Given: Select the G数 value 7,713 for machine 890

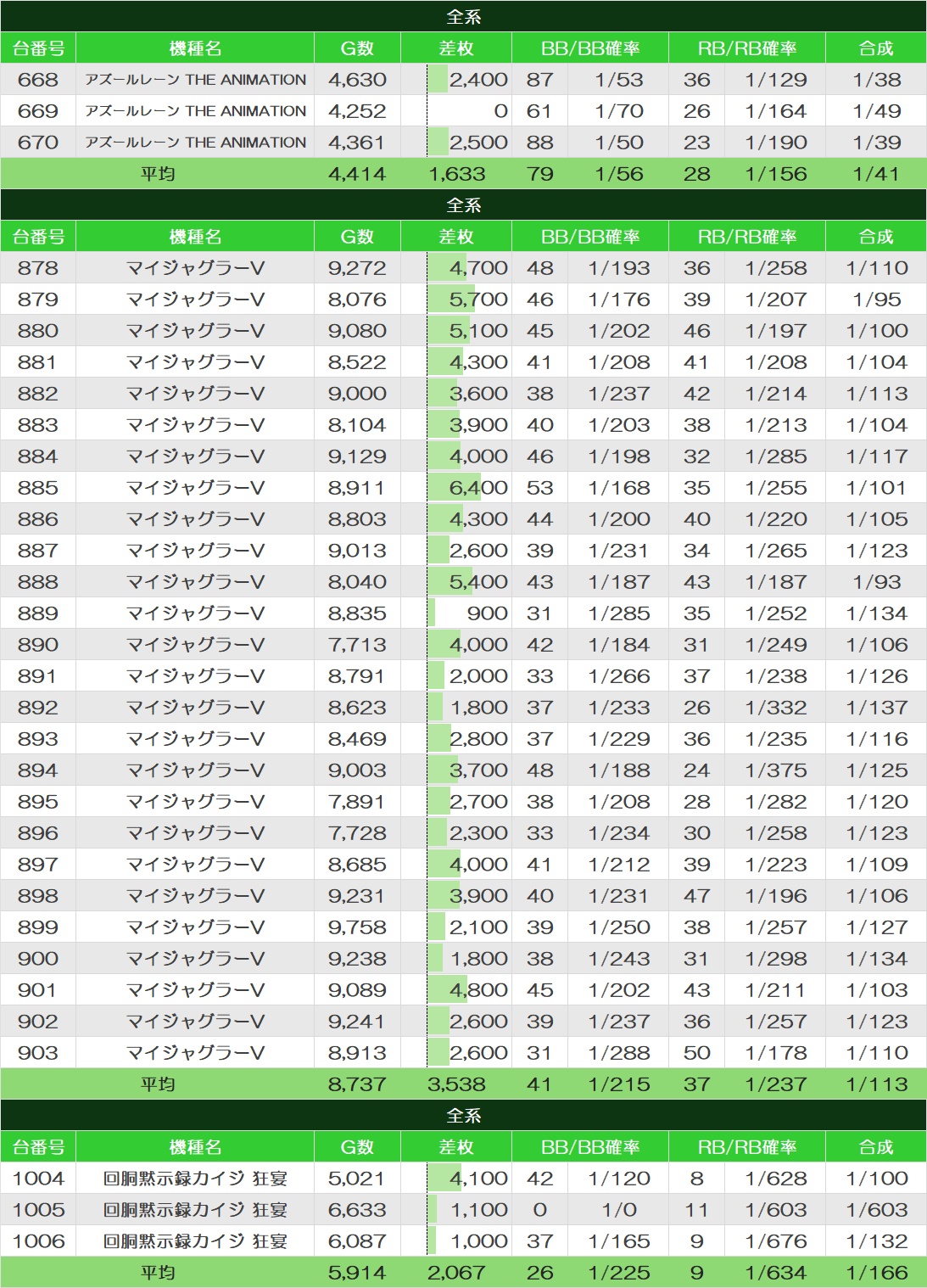Looking at the screenshot, I should [x=357, y=645].
